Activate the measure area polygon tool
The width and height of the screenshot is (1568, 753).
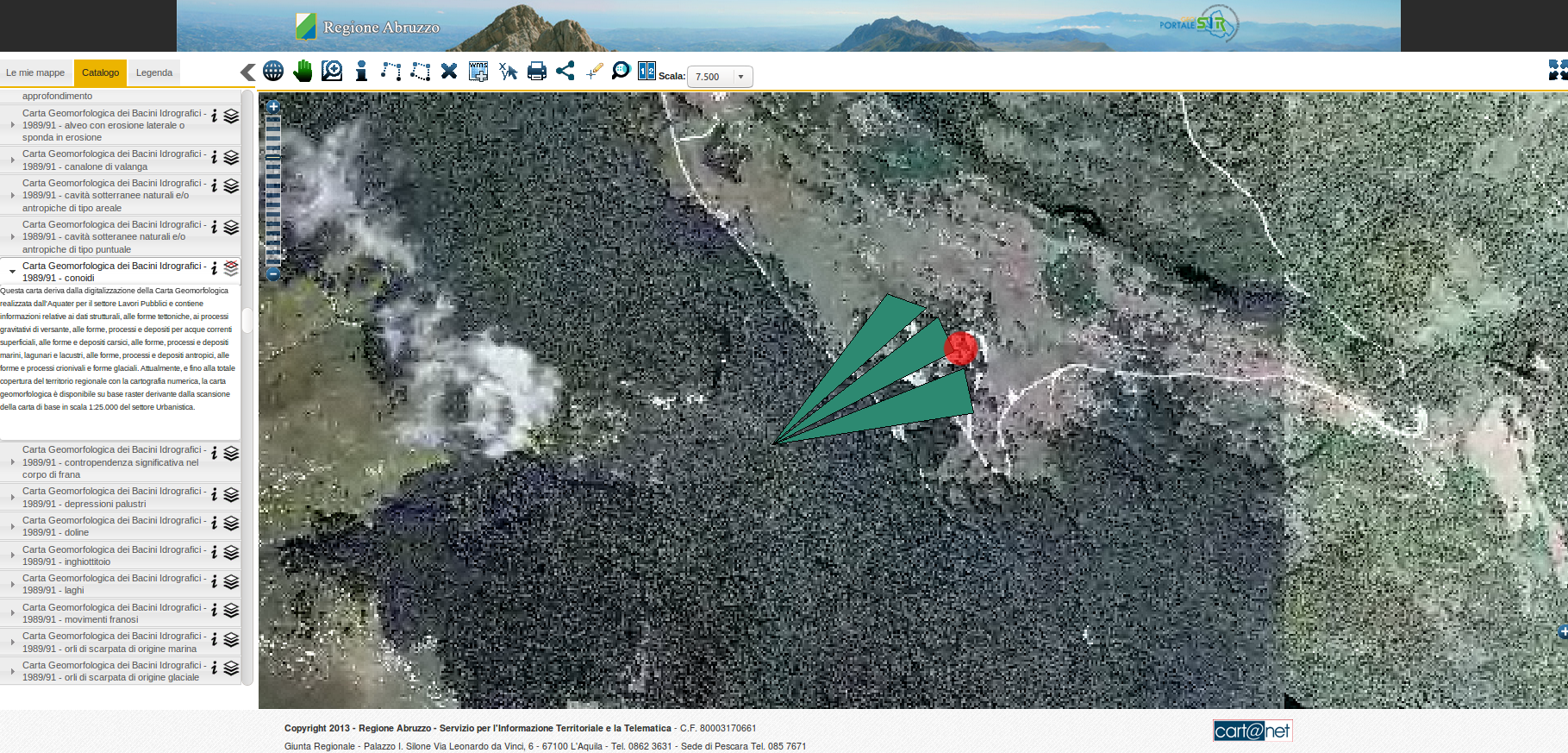[x=421, y=72]
